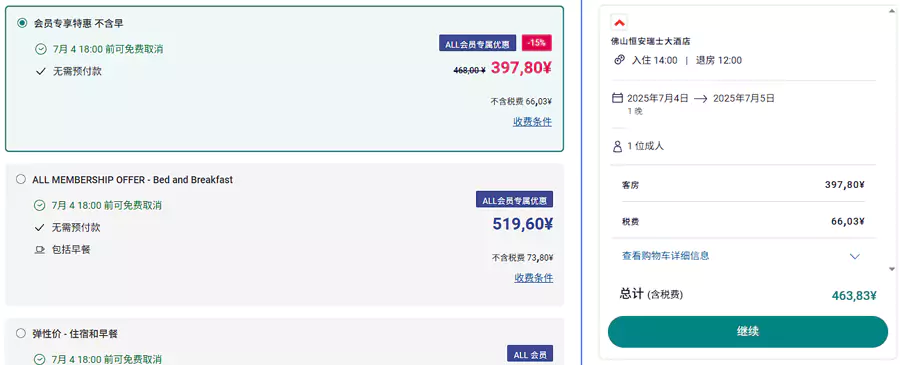Click the clock icon in the Bed and Breakfast offer
The height and width of the screenshot is (365, 900).
pyautogui.click(x=40, y=205)
